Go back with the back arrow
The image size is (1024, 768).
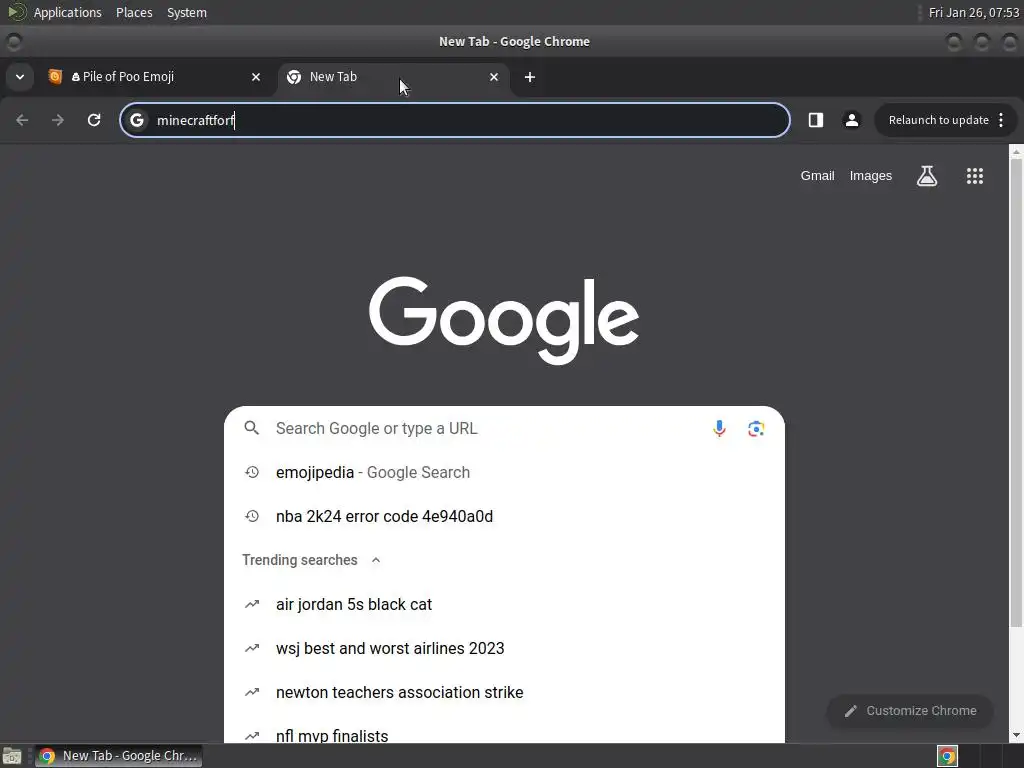pos(22,120)
